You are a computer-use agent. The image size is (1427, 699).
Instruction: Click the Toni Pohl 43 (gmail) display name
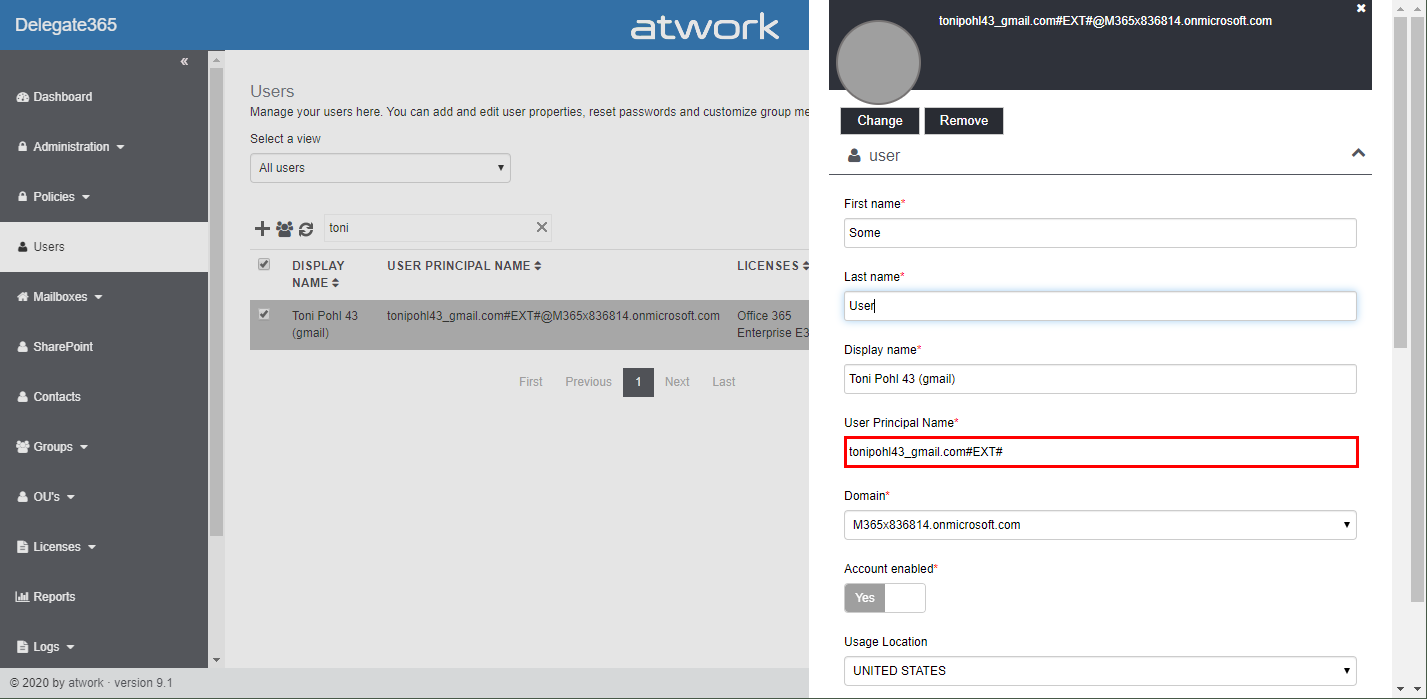325,324
